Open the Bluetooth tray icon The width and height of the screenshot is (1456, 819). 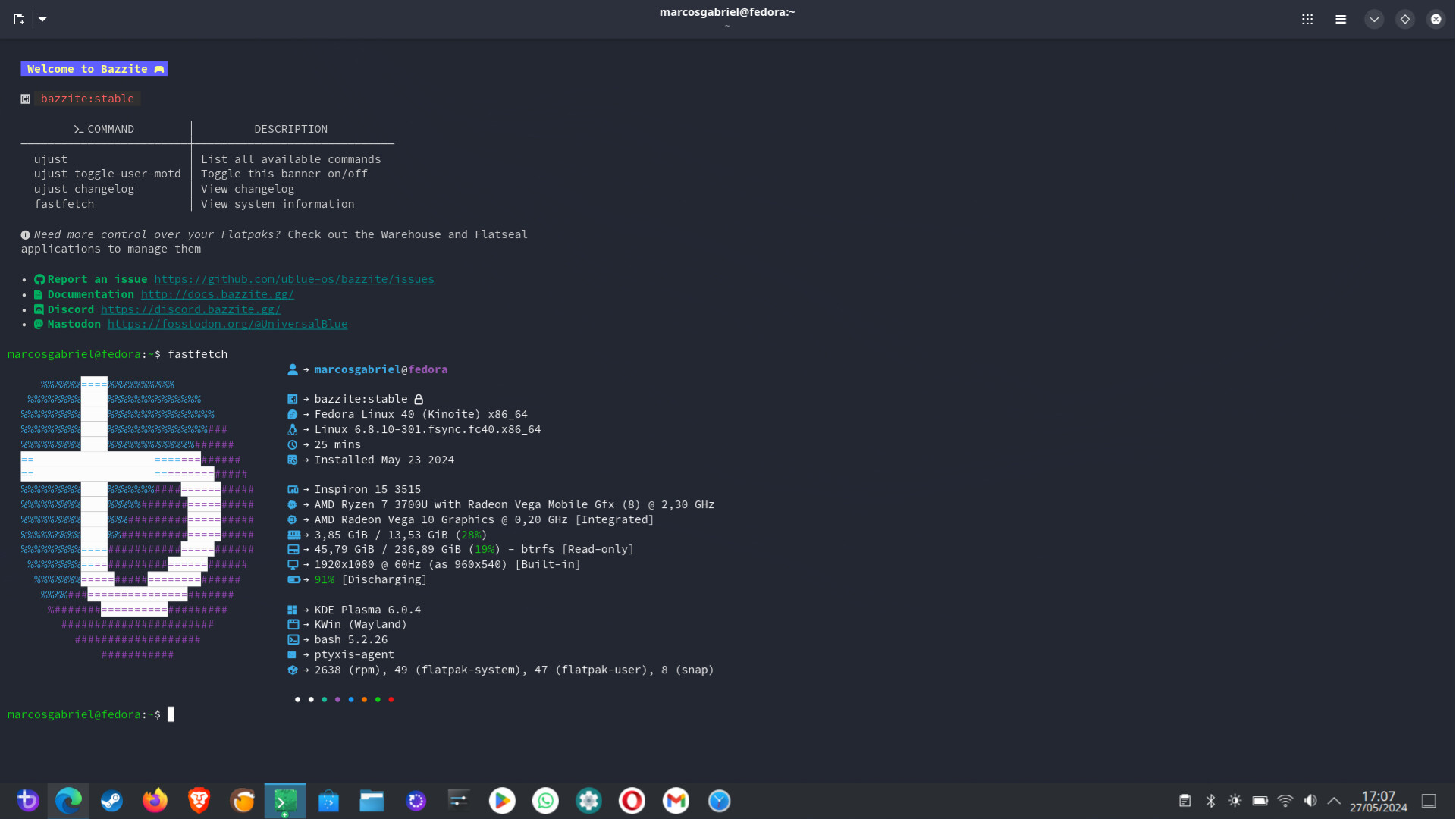[1210, 801]
